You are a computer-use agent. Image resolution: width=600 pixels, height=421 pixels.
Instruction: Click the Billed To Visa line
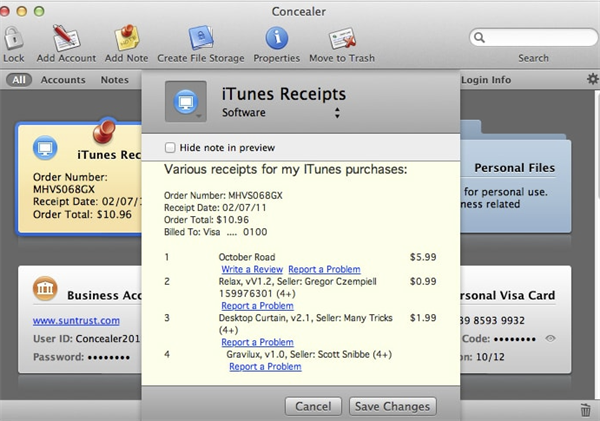click(215, 232)
